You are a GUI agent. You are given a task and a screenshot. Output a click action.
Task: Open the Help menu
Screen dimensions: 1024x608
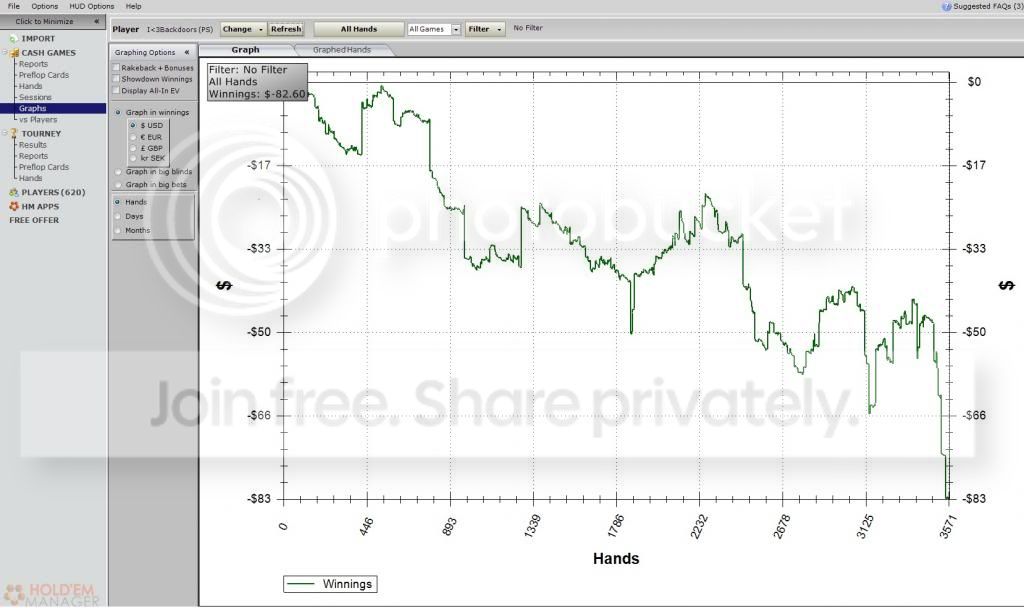click(133, 6)
